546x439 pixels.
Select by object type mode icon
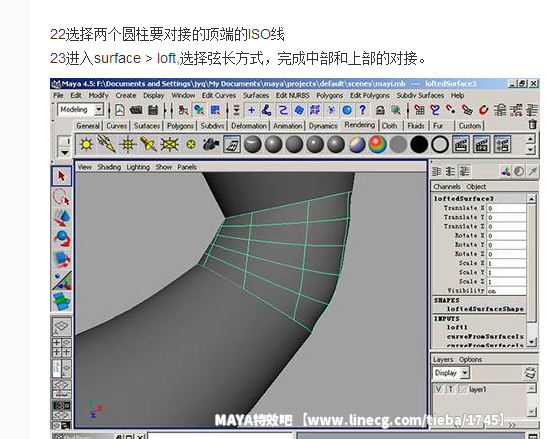click(x=199, y=110)
